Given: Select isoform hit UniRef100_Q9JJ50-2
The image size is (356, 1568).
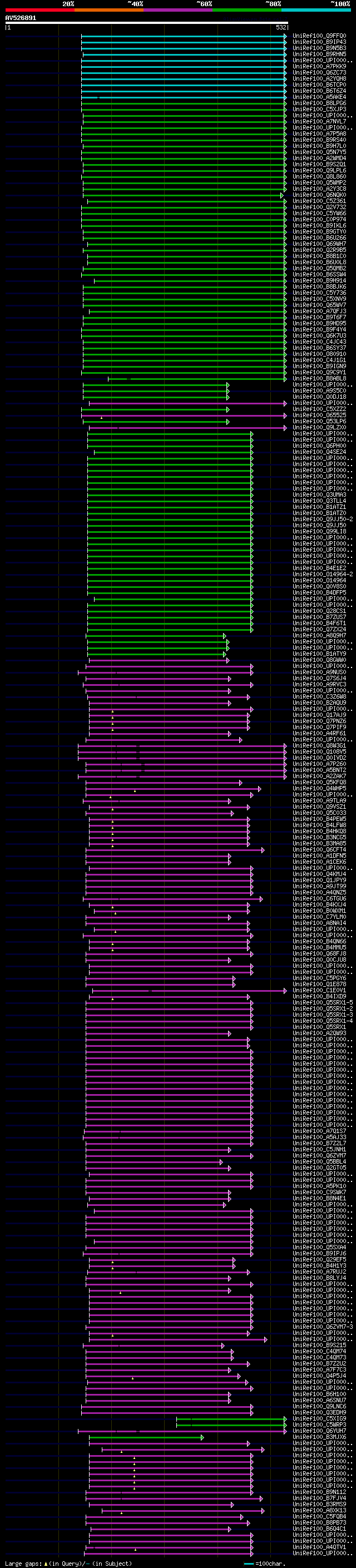Looking at the screenshot, I should pyautogui.click(x=323, y=519).
